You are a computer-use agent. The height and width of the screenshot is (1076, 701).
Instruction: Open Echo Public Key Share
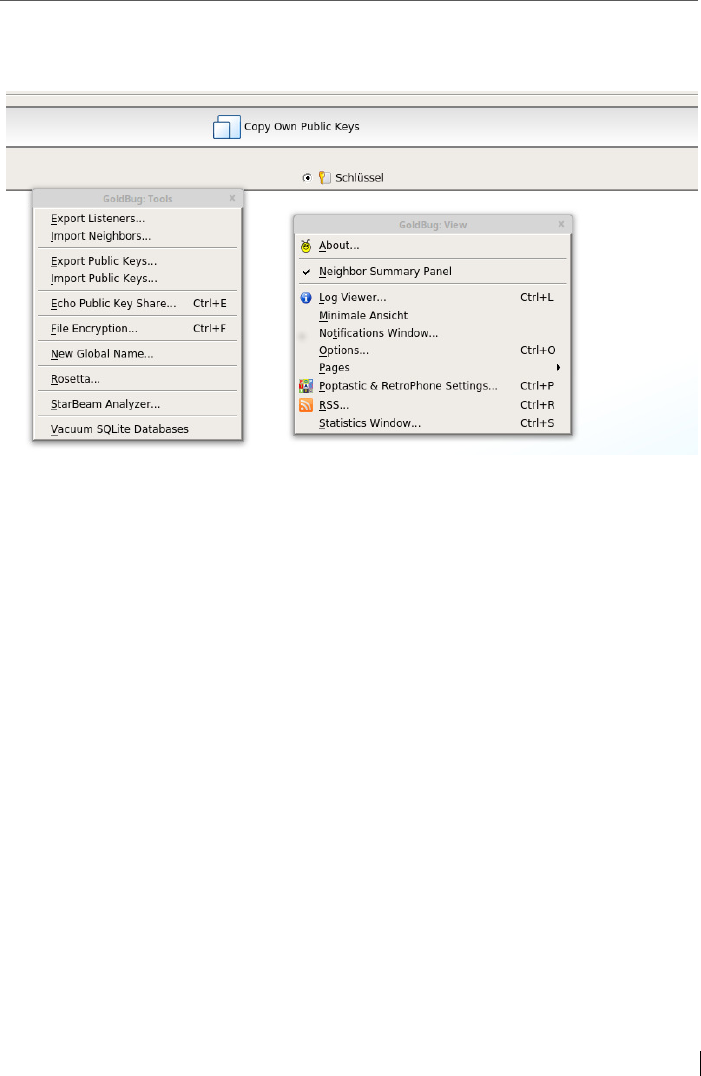tap(137, 303)
